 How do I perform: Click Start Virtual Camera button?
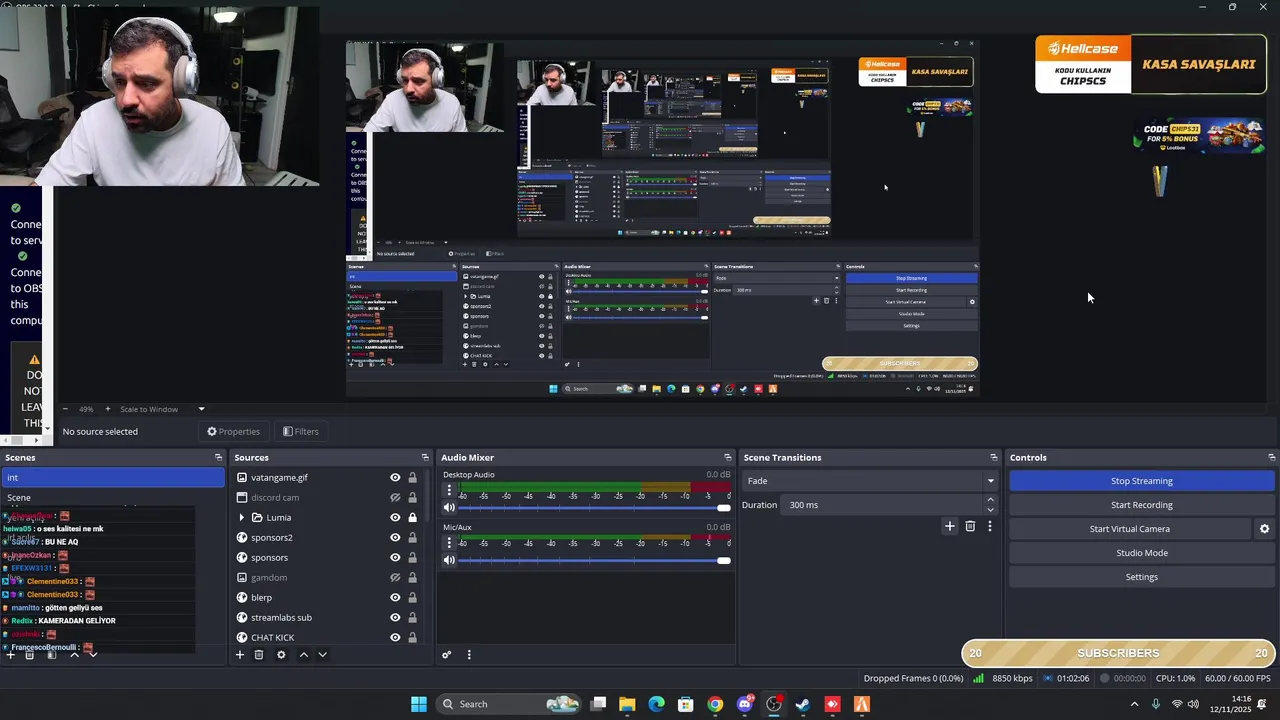1130,529
